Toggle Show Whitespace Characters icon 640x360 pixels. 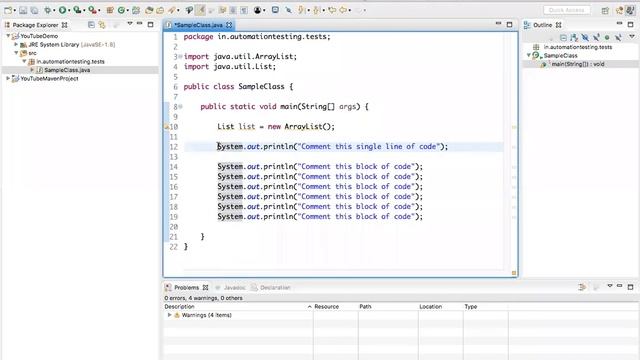(x=244, y=10)
